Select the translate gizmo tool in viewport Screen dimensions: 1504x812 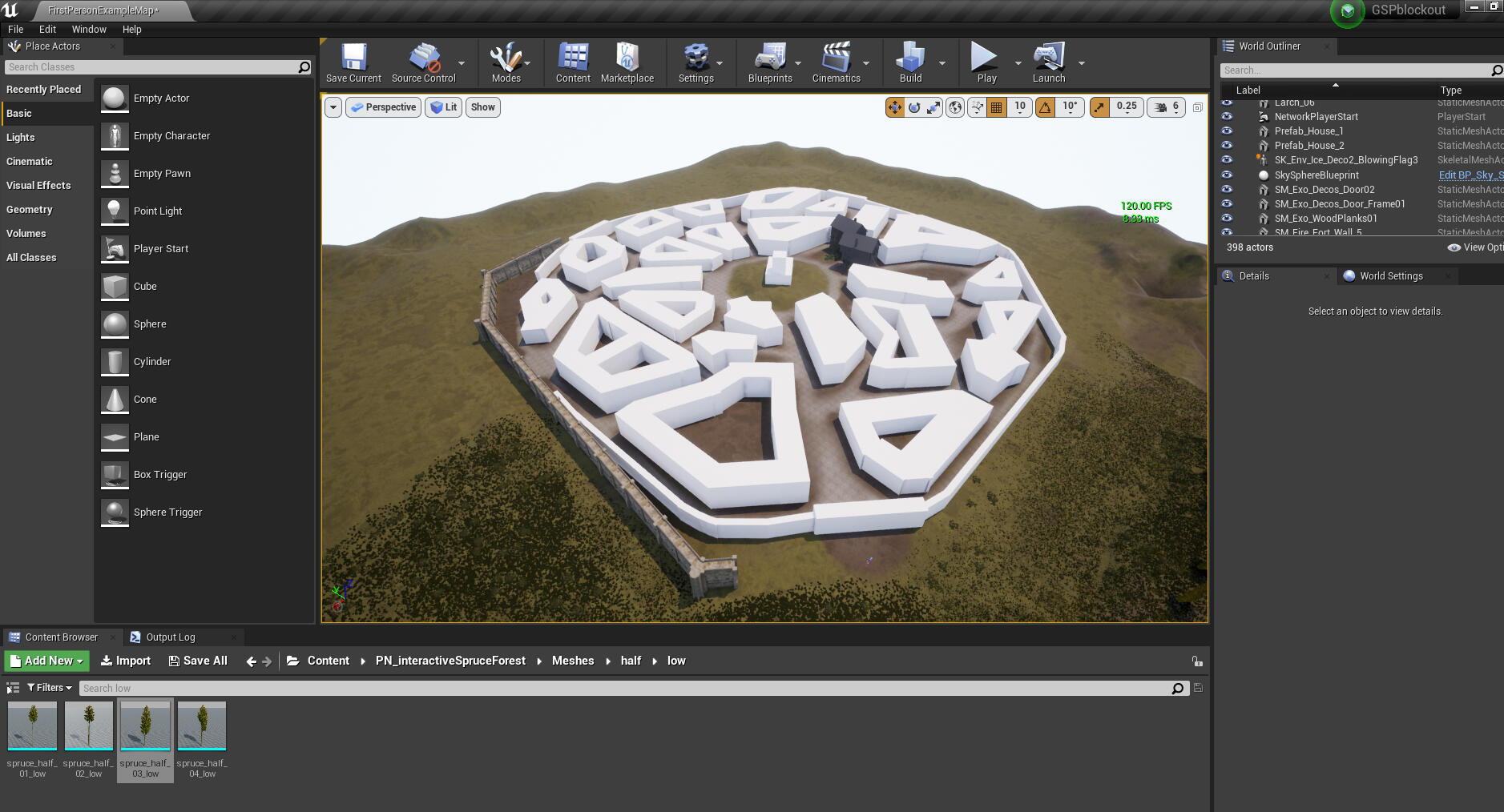coord(894,107)
